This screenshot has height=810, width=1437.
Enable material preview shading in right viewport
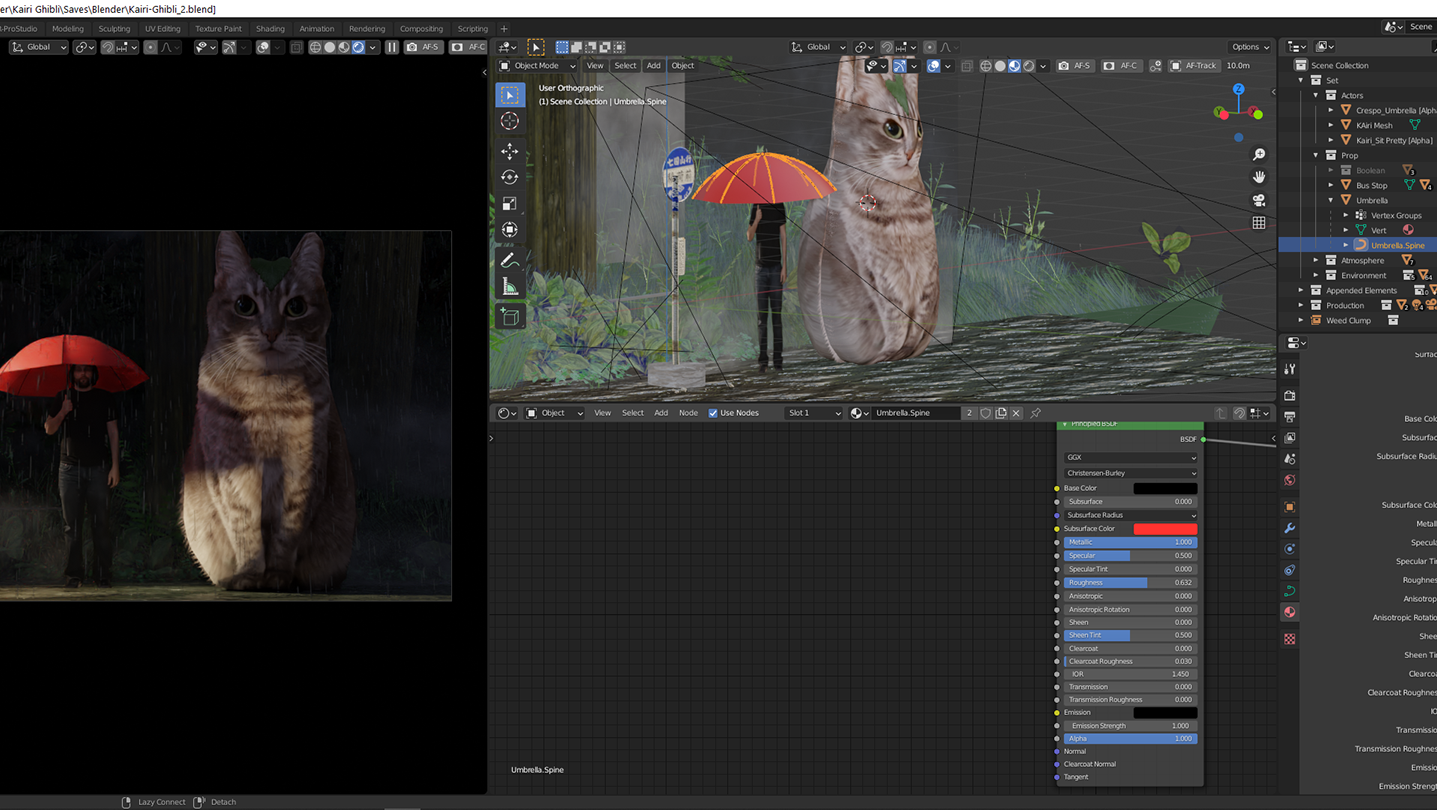click(1014, 66)
